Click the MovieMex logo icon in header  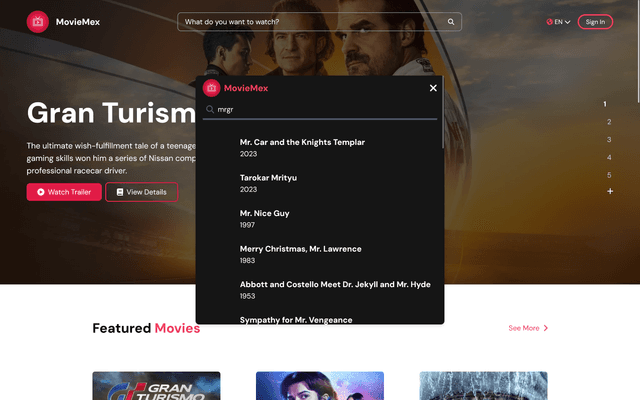click(38, 22)
